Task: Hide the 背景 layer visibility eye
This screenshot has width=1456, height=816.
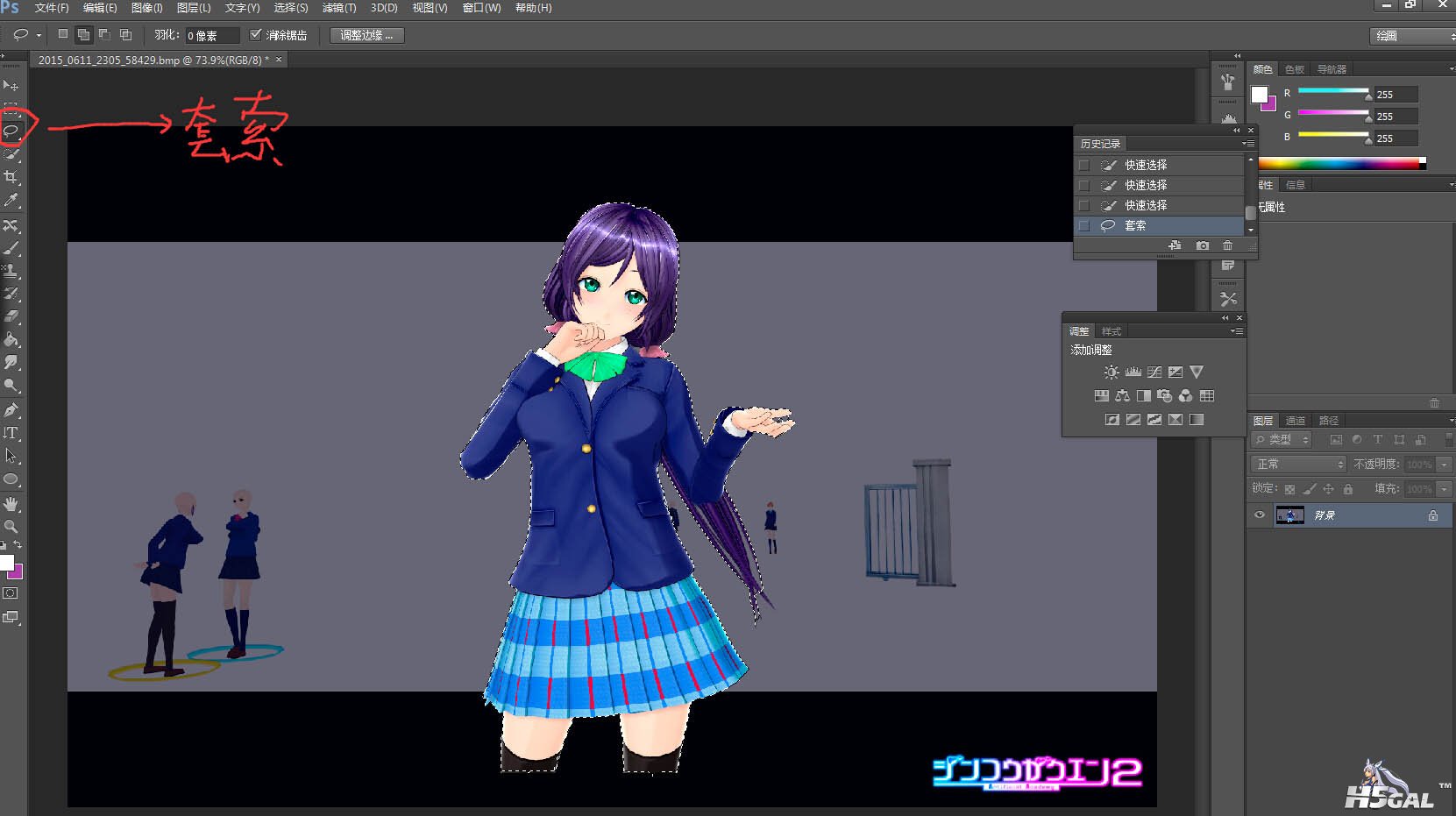Action: (1260, 515)
